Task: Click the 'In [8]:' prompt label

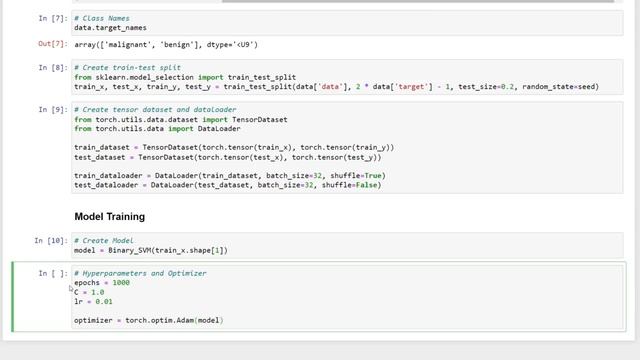Action: click(53, 68)
